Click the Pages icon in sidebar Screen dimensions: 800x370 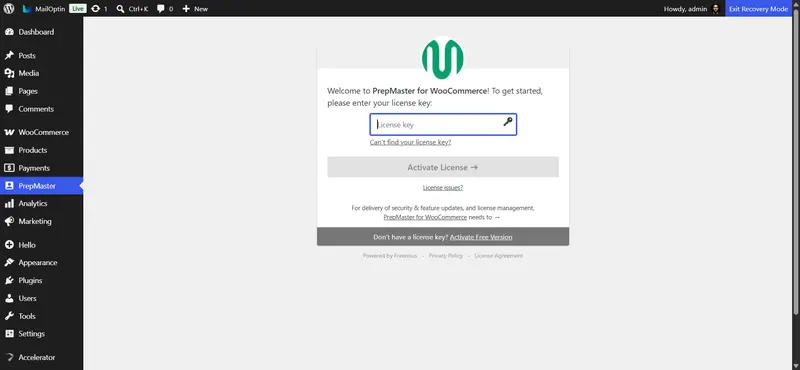click(9, 91)
